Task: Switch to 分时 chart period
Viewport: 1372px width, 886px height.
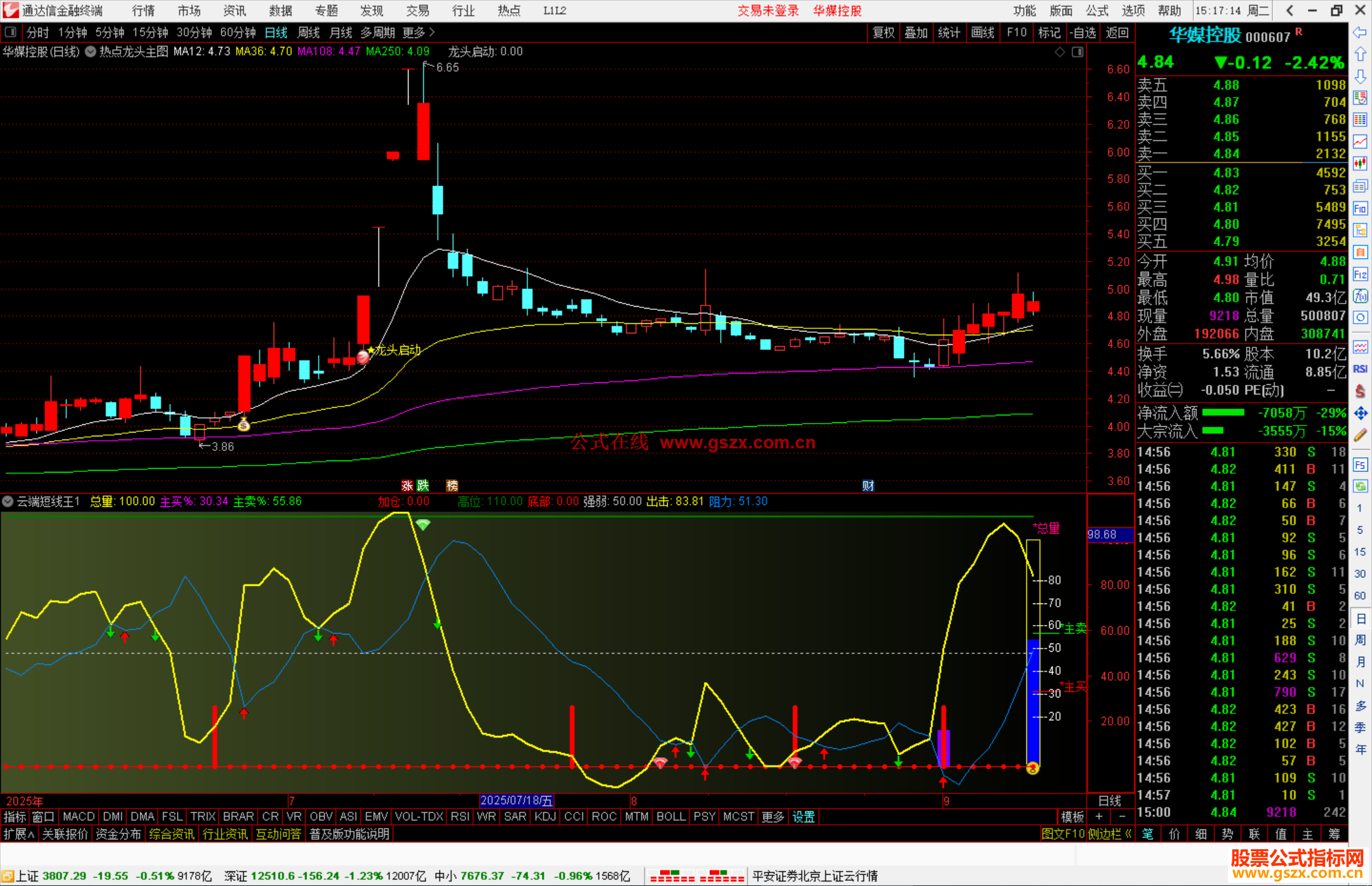Action: click(37, 32)
